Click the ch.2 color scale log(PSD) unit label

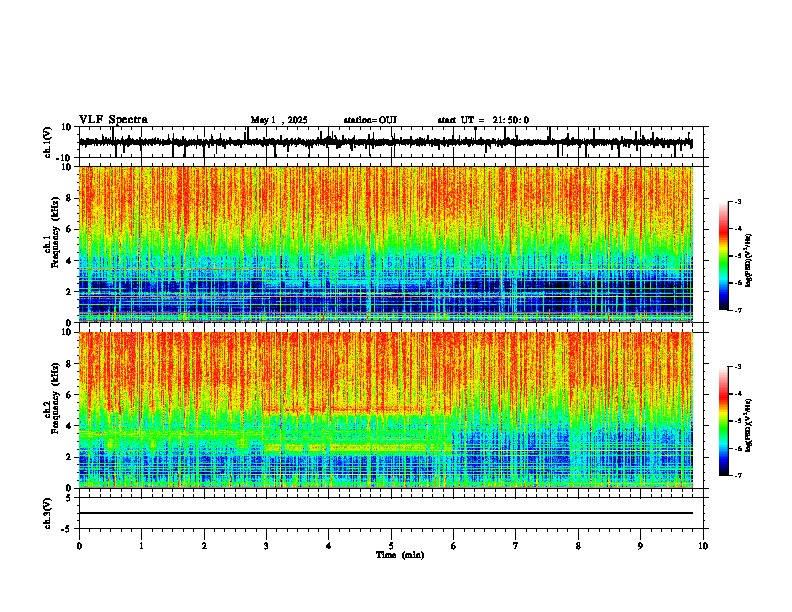[x=749, y=425]
